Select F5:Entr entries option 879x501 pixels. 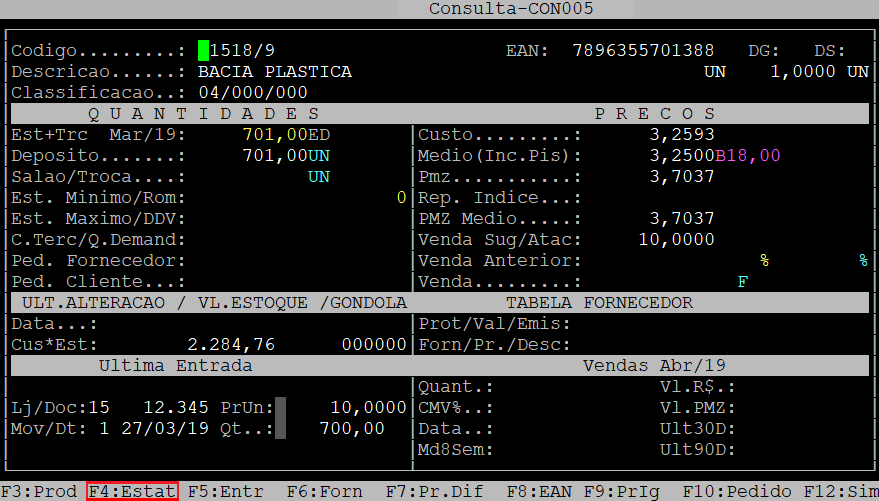coord(226,491)
